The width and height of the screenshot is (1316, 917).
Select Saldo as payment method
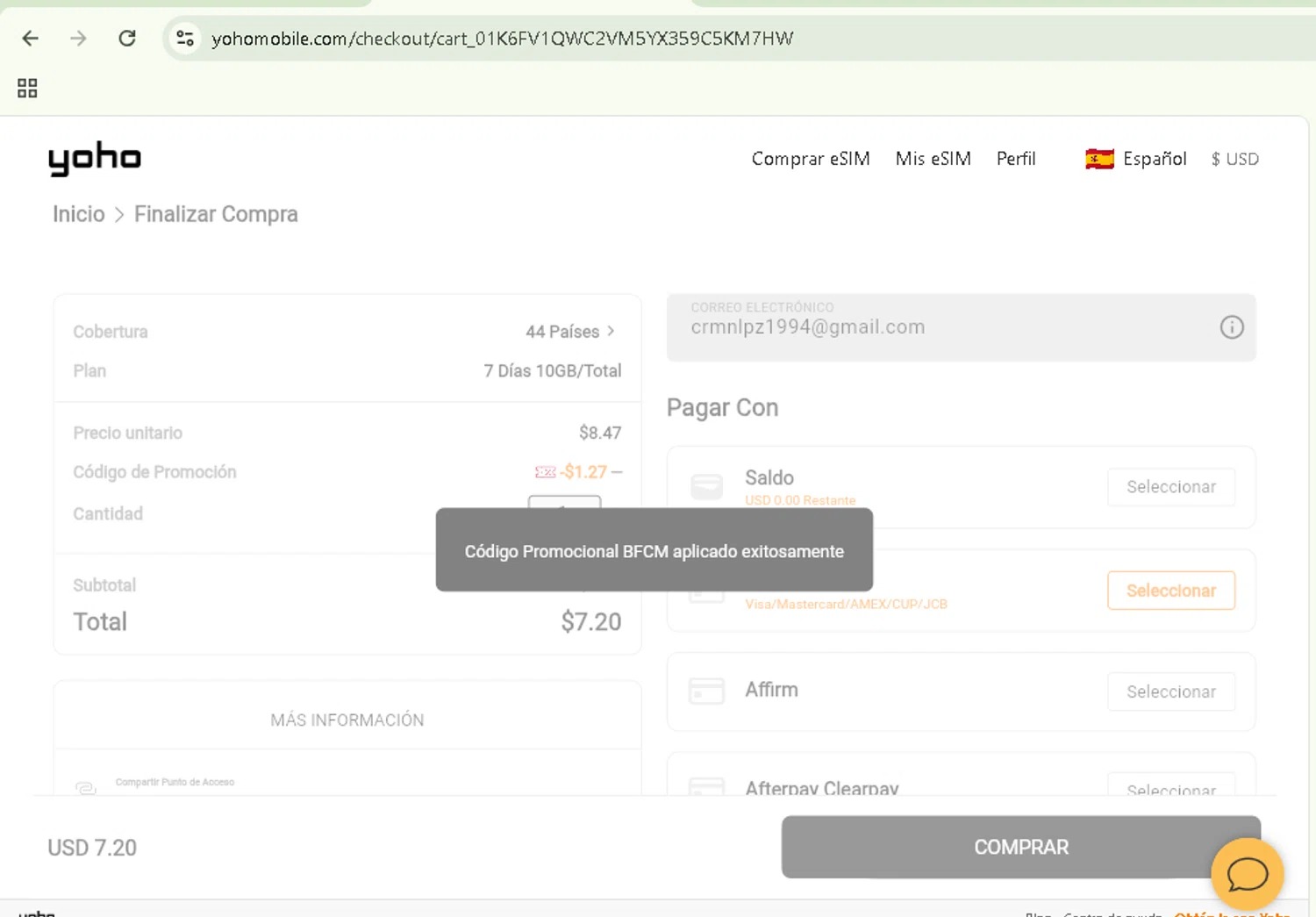(1171, 487)
